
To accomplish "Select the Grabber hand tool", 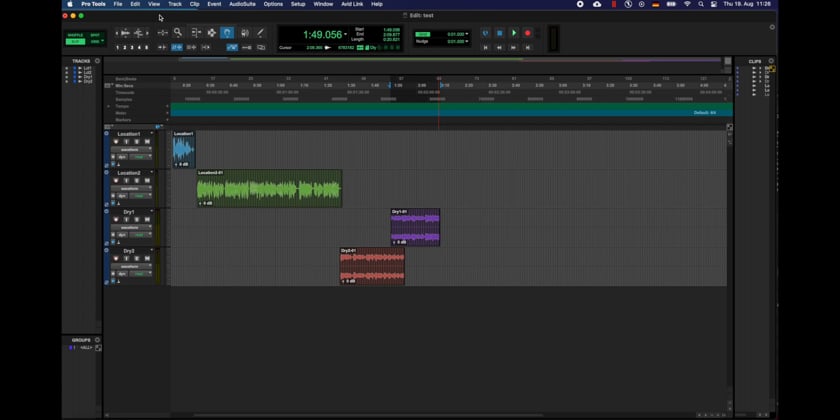I will coord(227,33).
